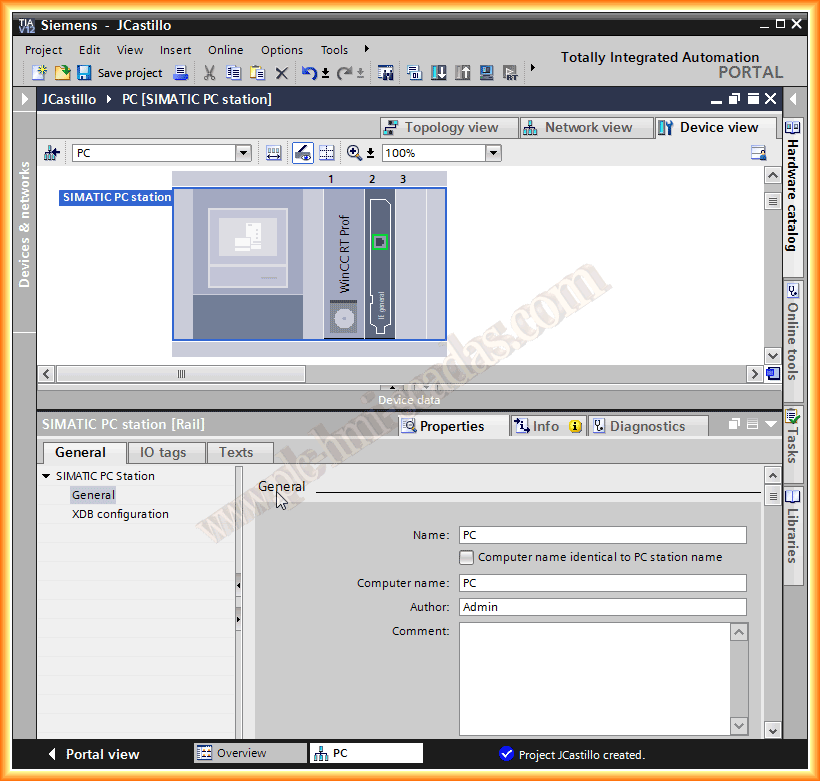
Task: Click the horizontal scrollbar thumb in device view
Action: 181,374
